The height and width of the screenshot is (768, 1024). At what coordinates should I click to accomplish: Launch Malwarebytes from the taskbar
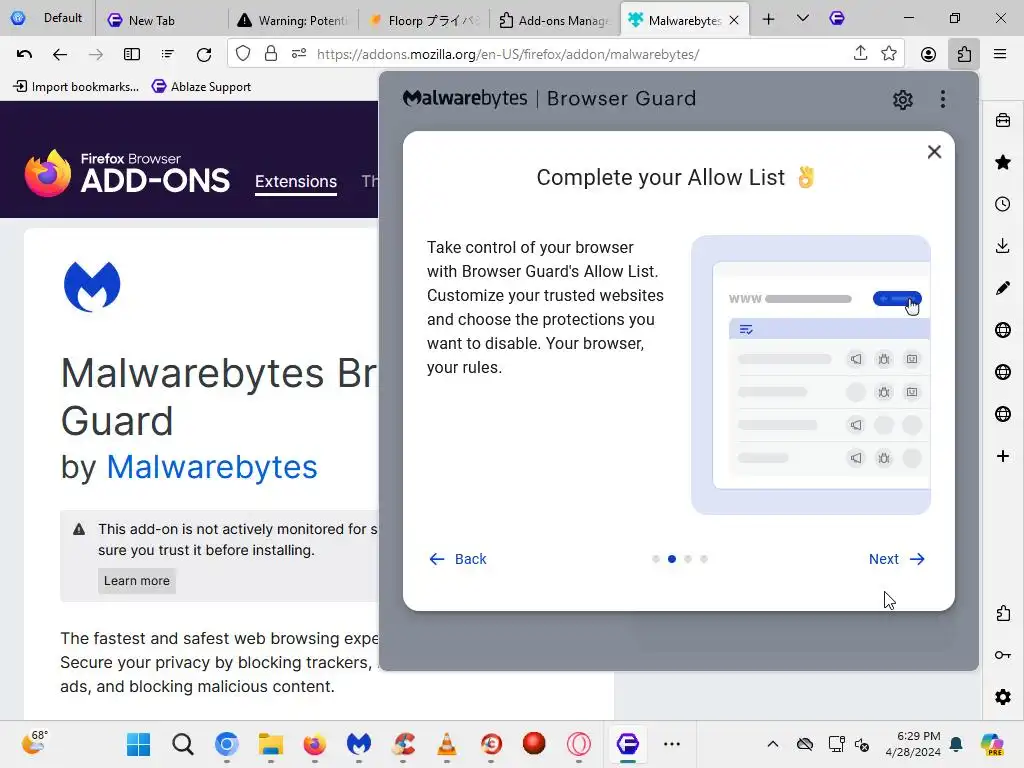pos(359,744)
